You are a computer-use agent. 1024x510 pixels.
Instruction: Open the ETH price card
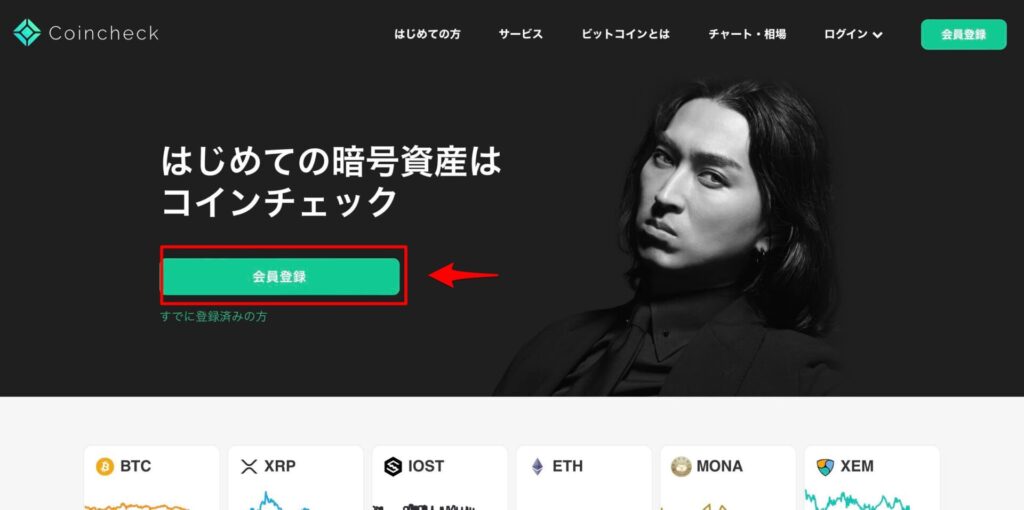coord(584,478)
